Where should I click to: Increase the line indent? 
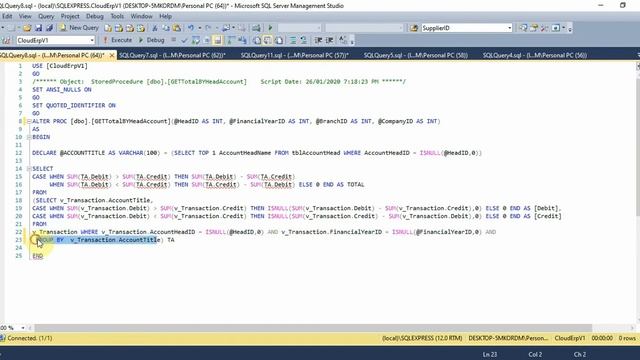coord(329,40)
